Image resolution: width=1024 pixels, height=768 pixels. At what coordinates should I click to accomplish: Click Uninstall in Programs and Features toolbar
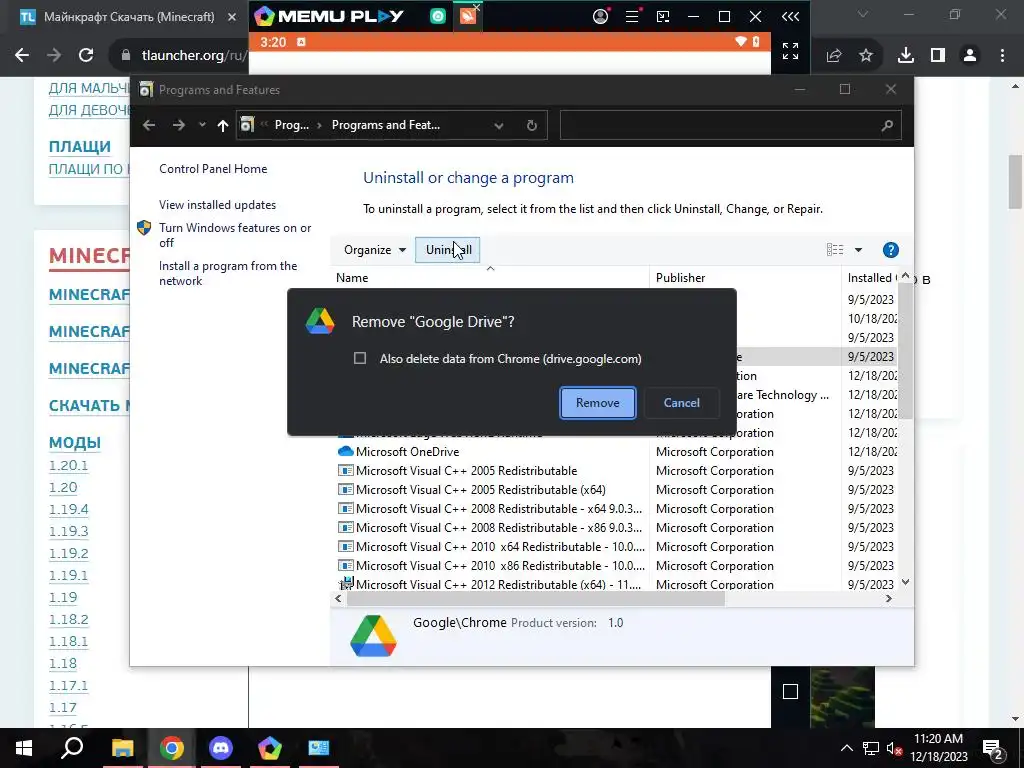448,249
